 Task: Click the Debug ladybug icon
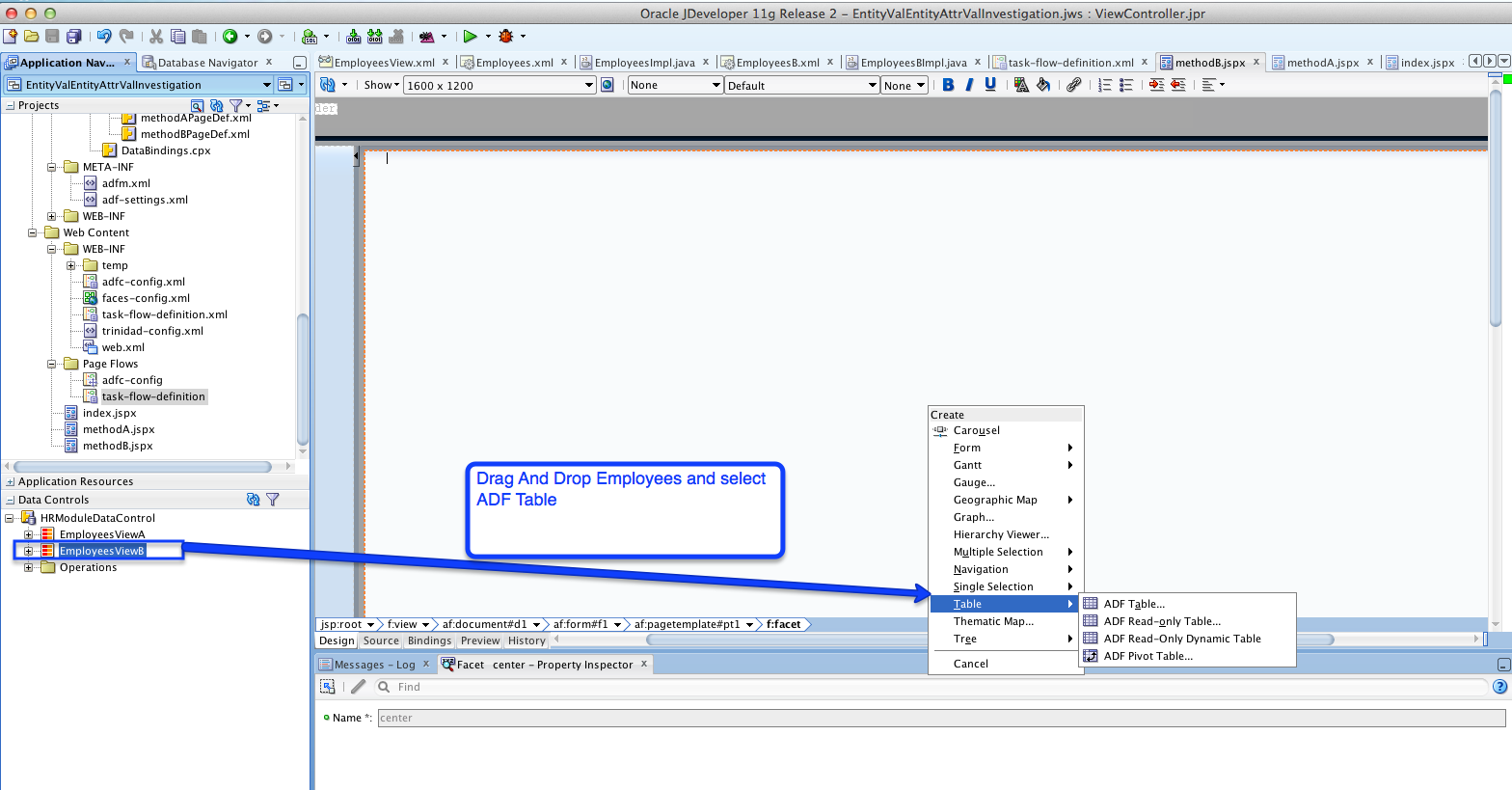505,37
